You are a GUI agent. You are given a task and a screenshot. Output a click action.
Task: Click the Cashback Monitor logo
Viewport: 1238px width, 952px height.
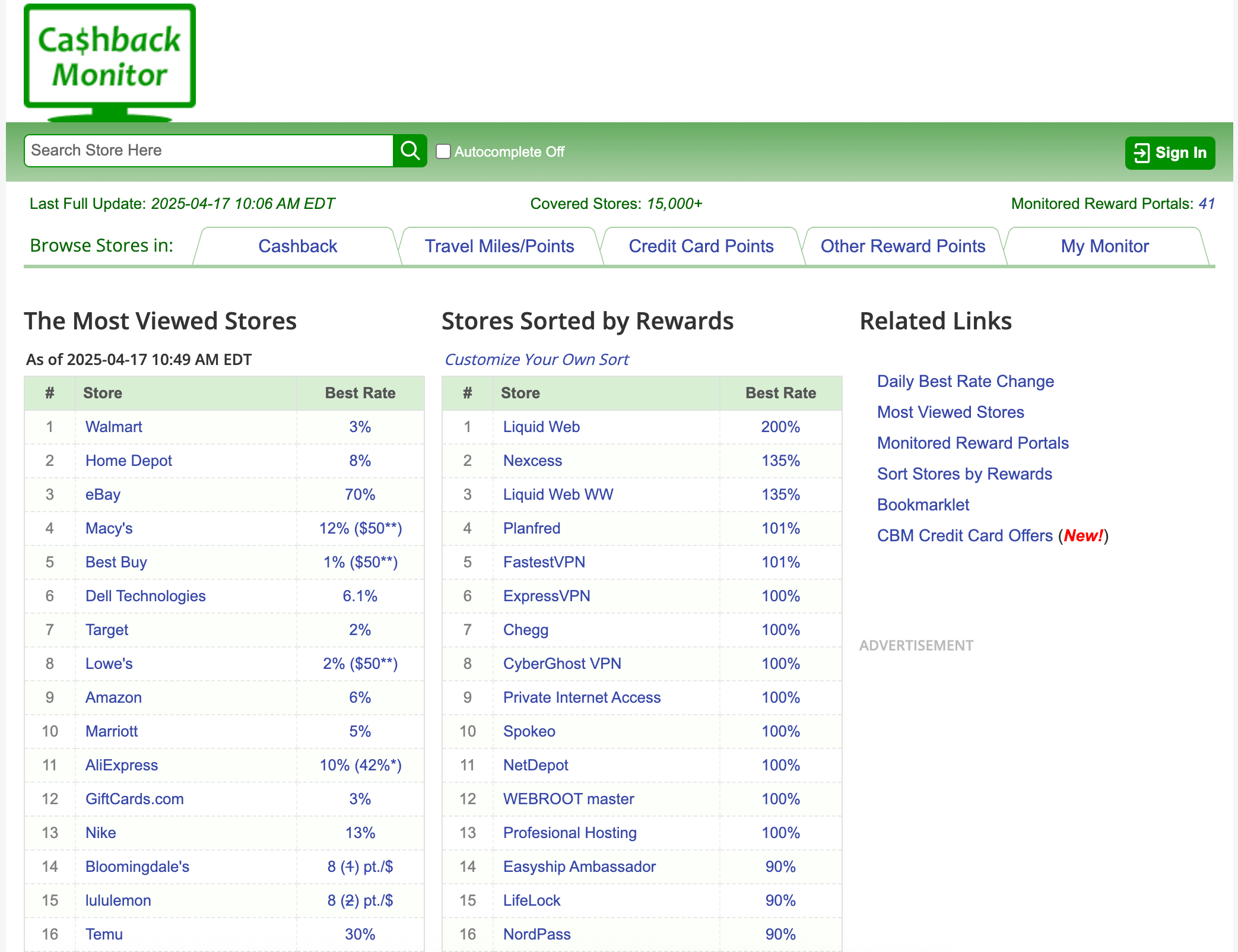pyautogui.click(x=110, y=59)
